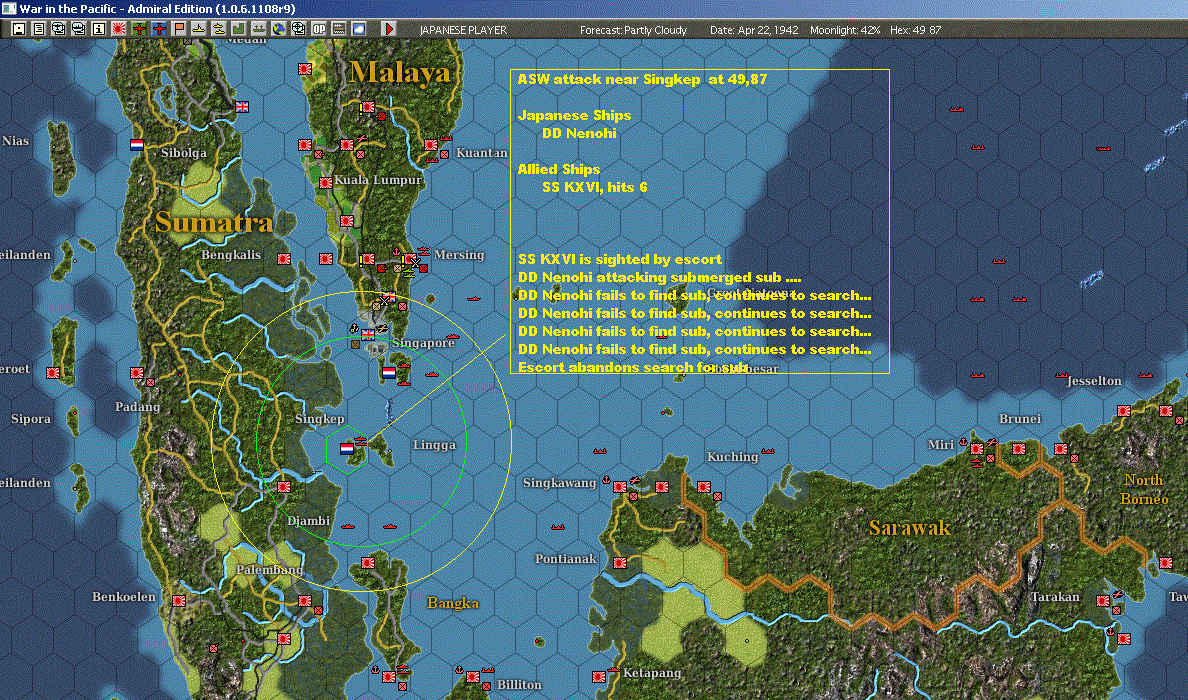Viewport: 1188px width, 700px height.
Task: Select Dutch flag base at Sibolga
Action: [136, 145]
